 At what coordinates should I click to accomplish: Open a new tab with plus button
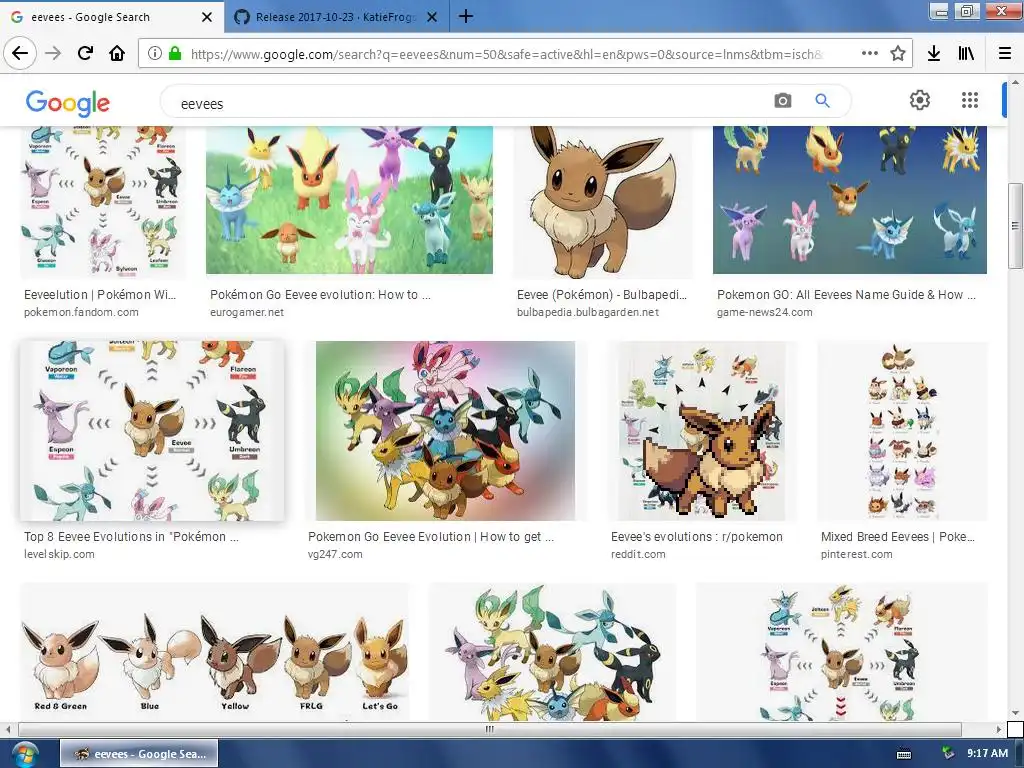coord(466,16)
